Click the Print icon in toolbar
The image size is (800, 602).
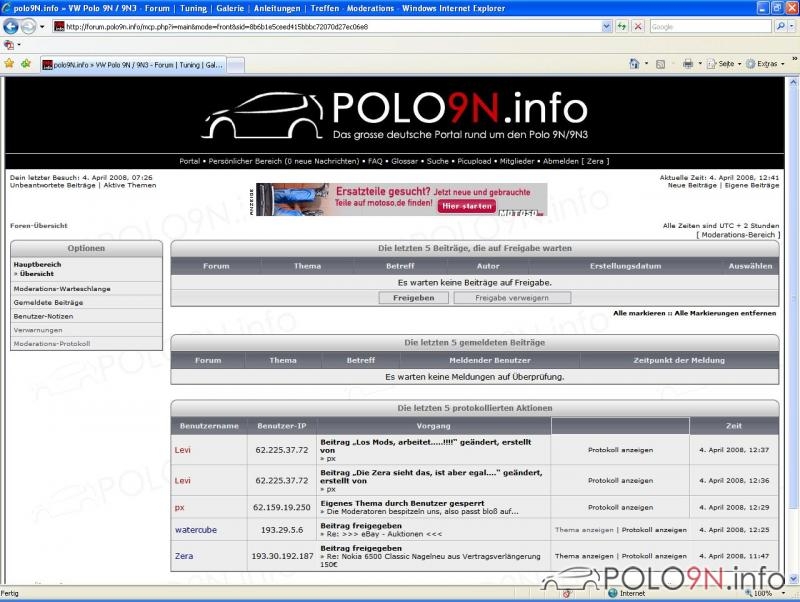point(687,63)
